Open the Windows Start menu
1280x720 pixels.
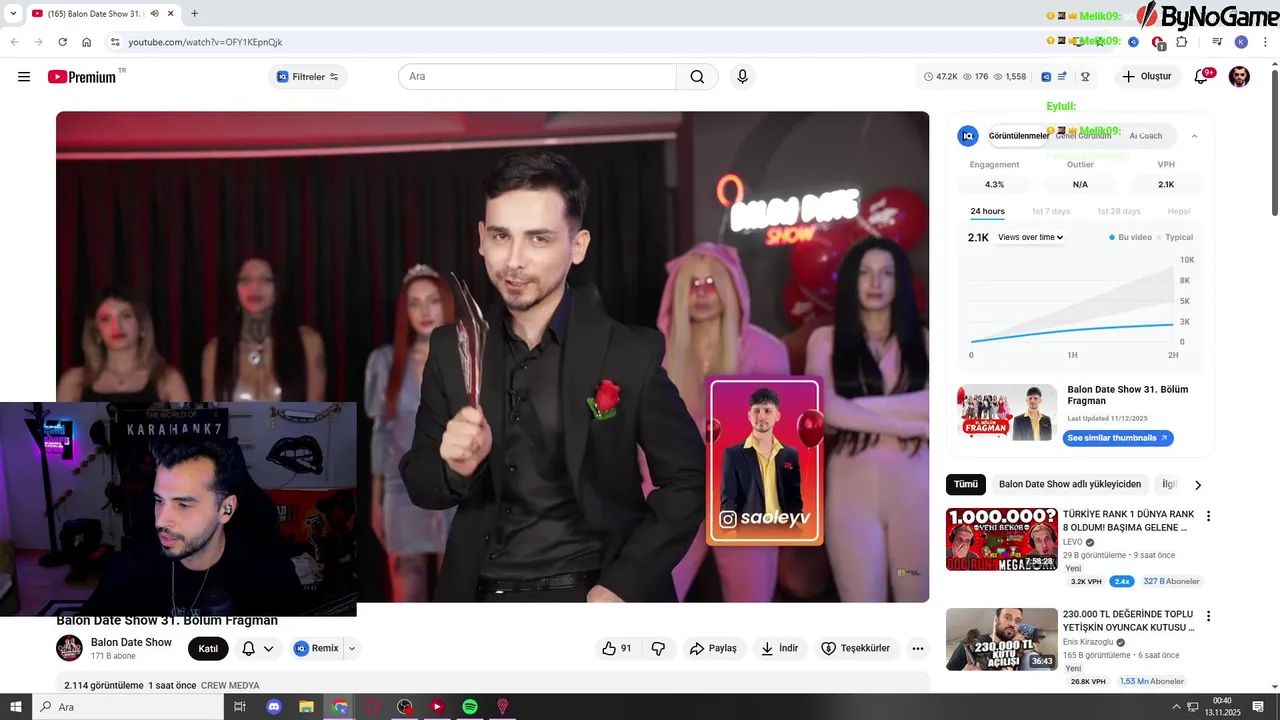[x=15, y=707]
